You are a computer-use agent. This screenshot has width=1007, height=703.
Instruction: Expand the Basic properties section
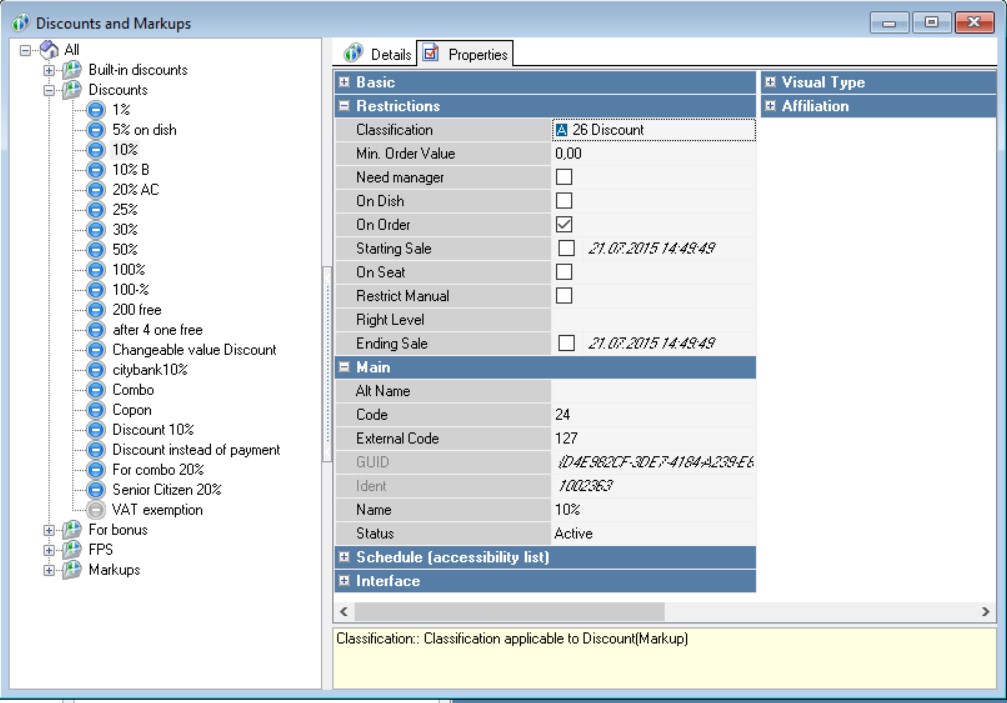(x=343, y=82)
